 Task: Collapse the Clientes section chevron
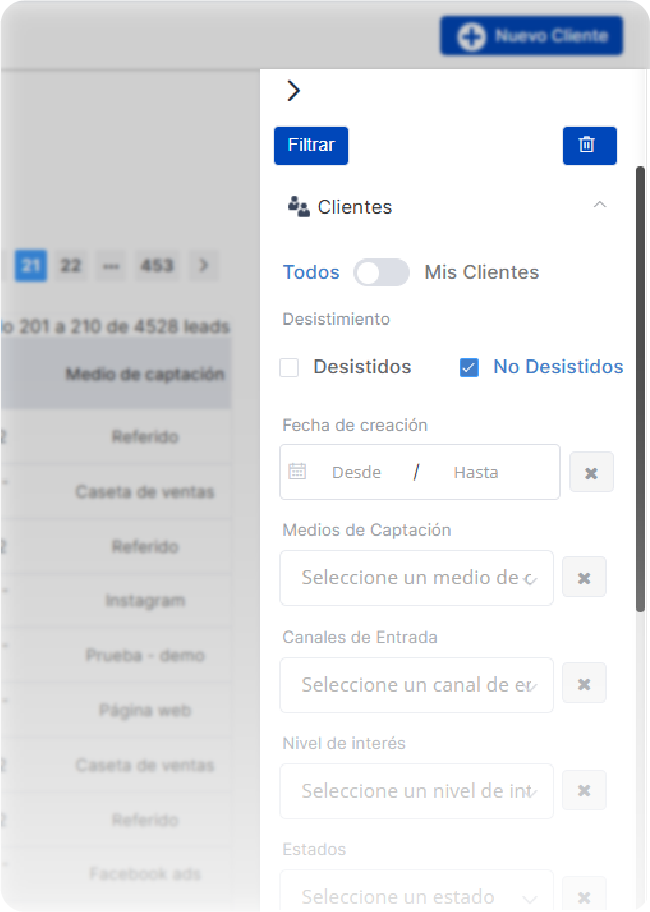(x=599, y=206)
